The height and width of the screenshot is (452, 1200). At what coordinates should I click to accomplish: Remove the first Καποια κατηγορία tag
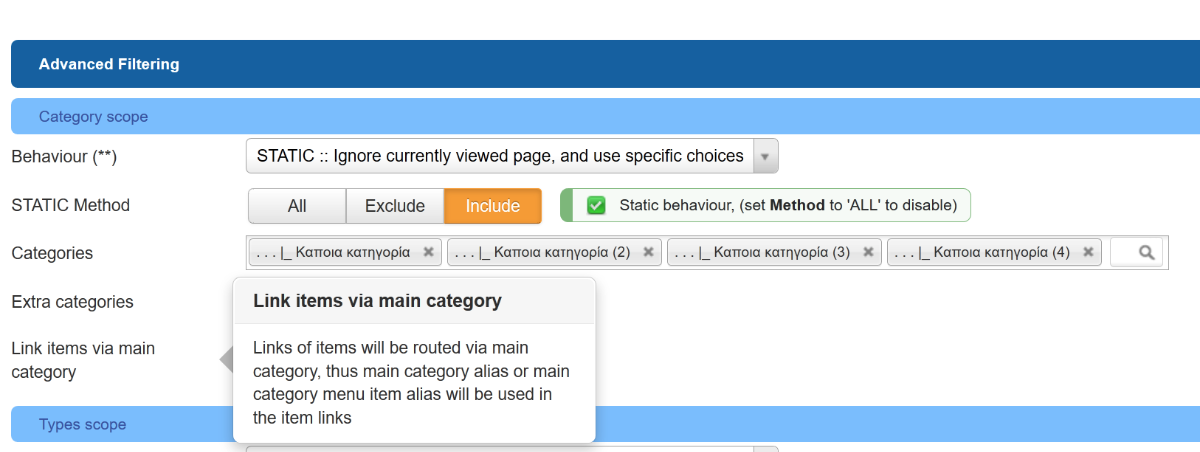428,252
